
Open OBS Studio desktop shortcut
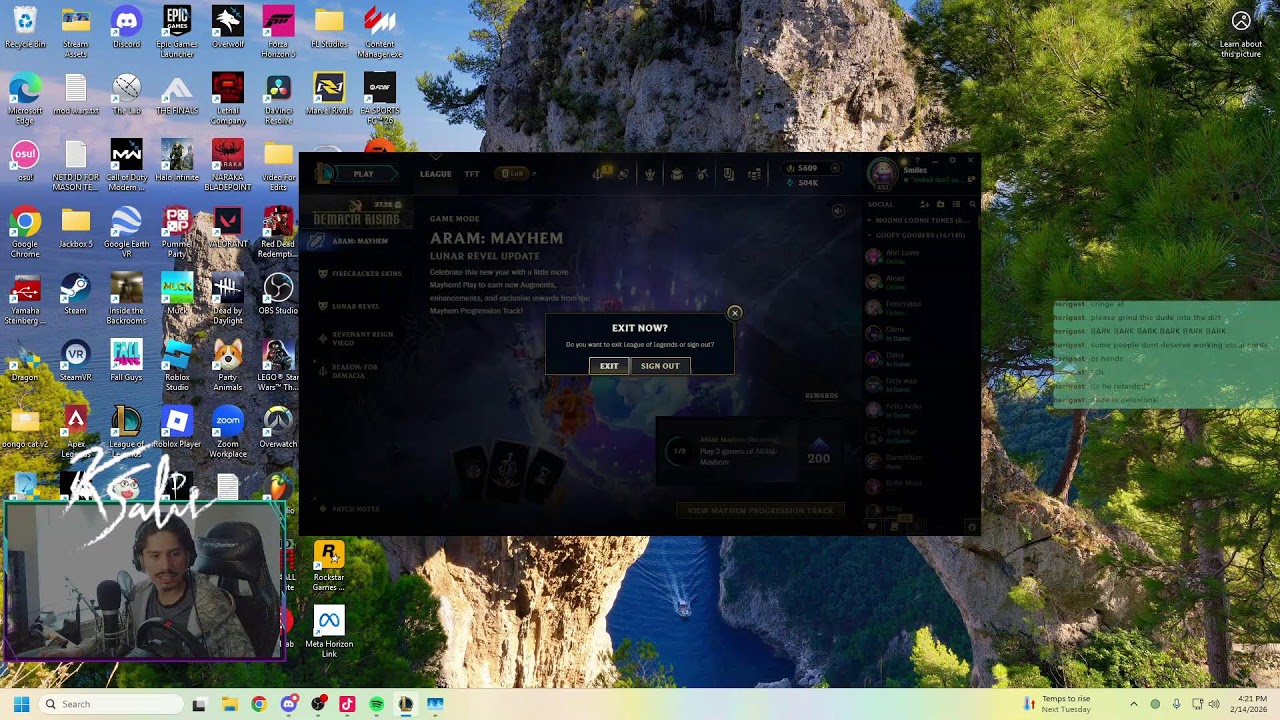pos(278,294)
